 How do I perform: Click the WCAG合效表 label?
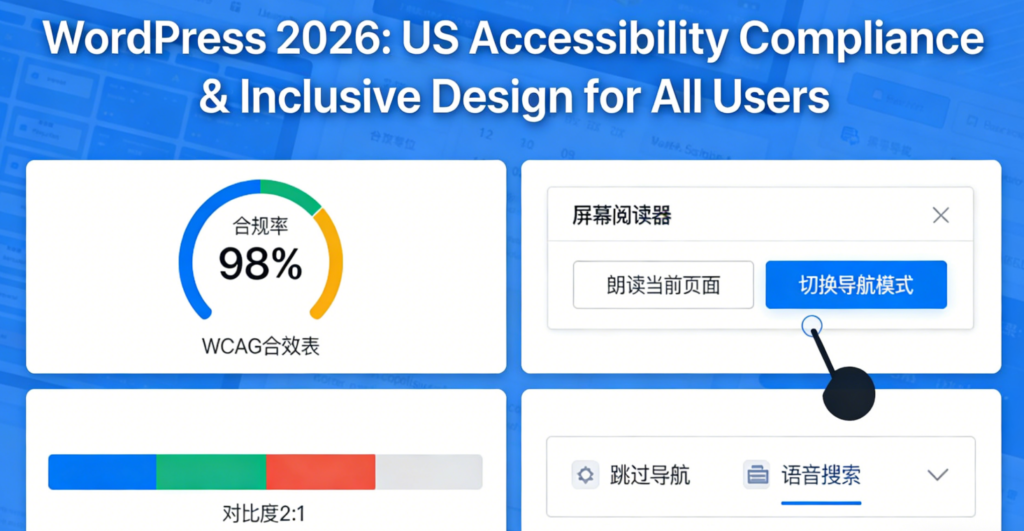261,347
